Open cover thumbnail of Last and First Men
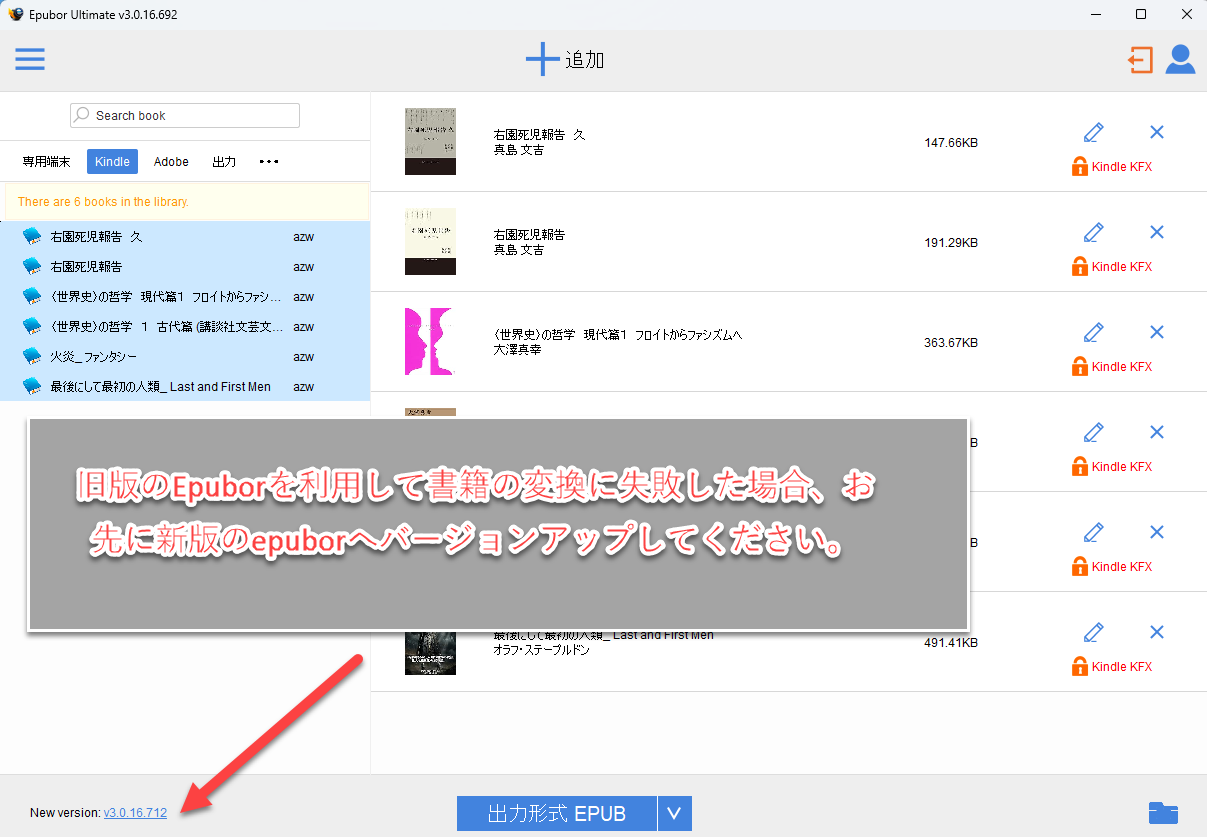The image size is (1208, 837). tap(430, 652)
